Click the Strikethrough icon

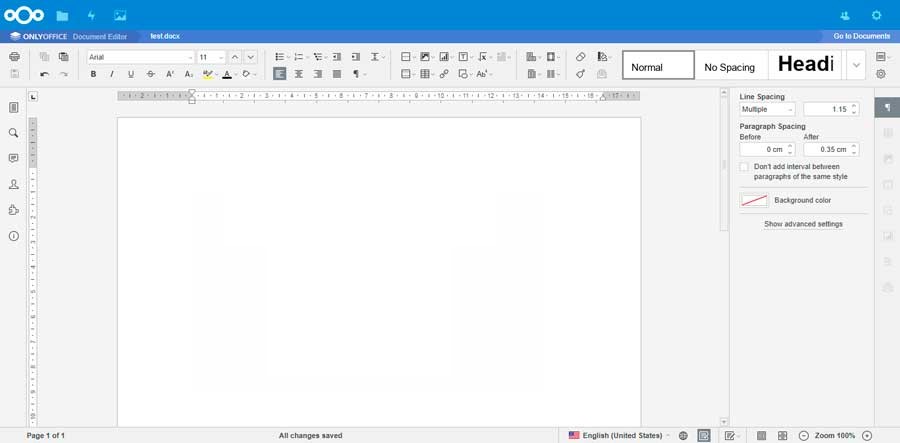click(150, 74)
